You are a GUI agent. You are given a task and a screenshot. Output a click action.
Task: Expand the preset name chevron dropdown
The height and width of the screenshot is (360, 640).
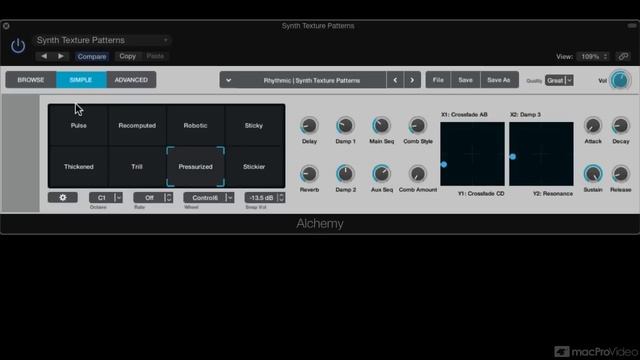[229, 80]
